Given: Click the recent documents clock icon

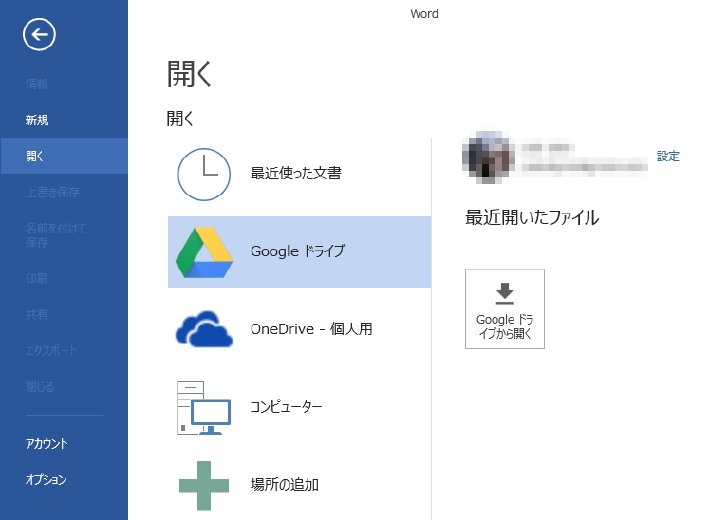Looking at the screenshot, I should pos(204,174).
